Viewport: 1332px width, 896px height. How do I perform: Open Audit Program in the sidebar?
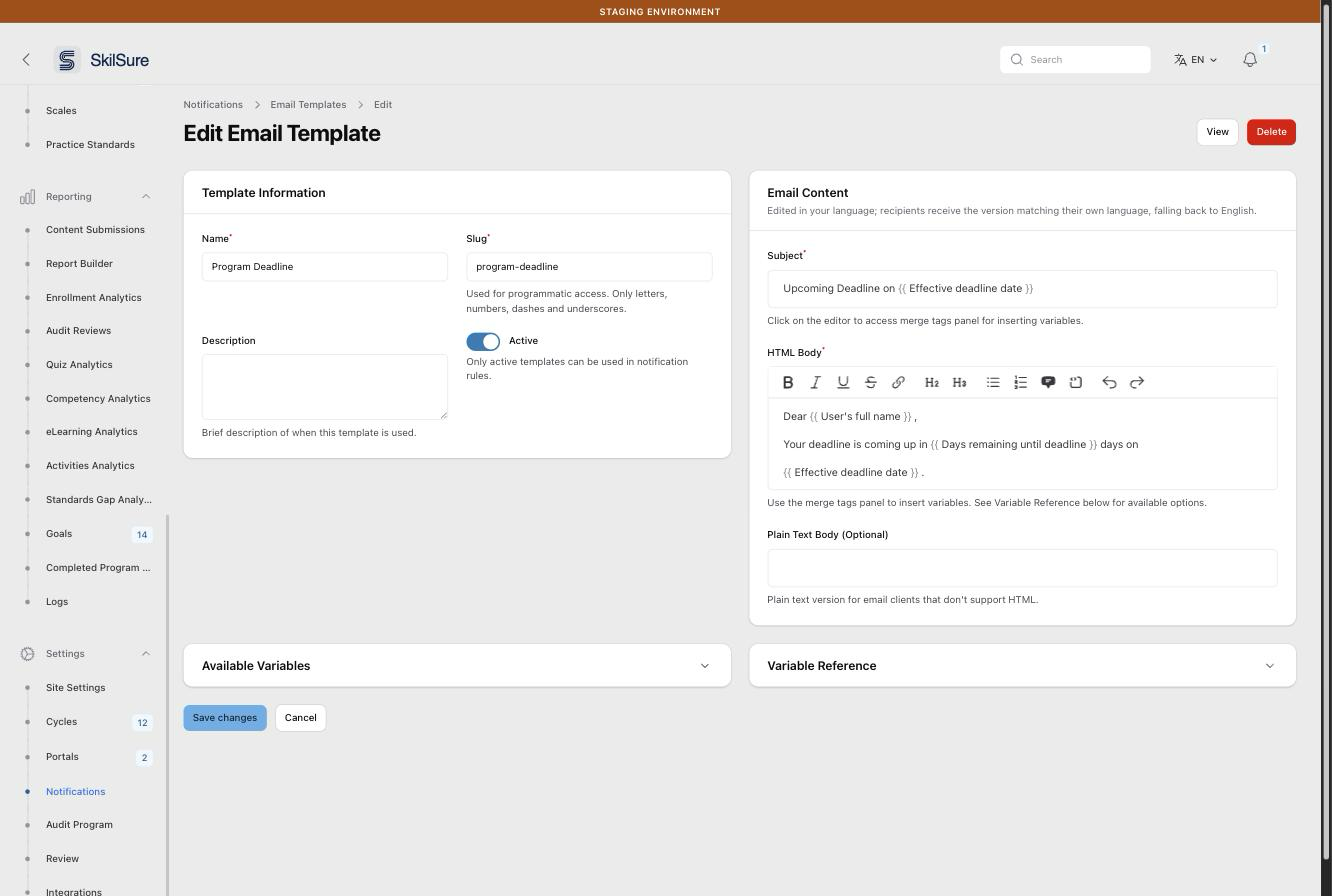click(79, 825)
